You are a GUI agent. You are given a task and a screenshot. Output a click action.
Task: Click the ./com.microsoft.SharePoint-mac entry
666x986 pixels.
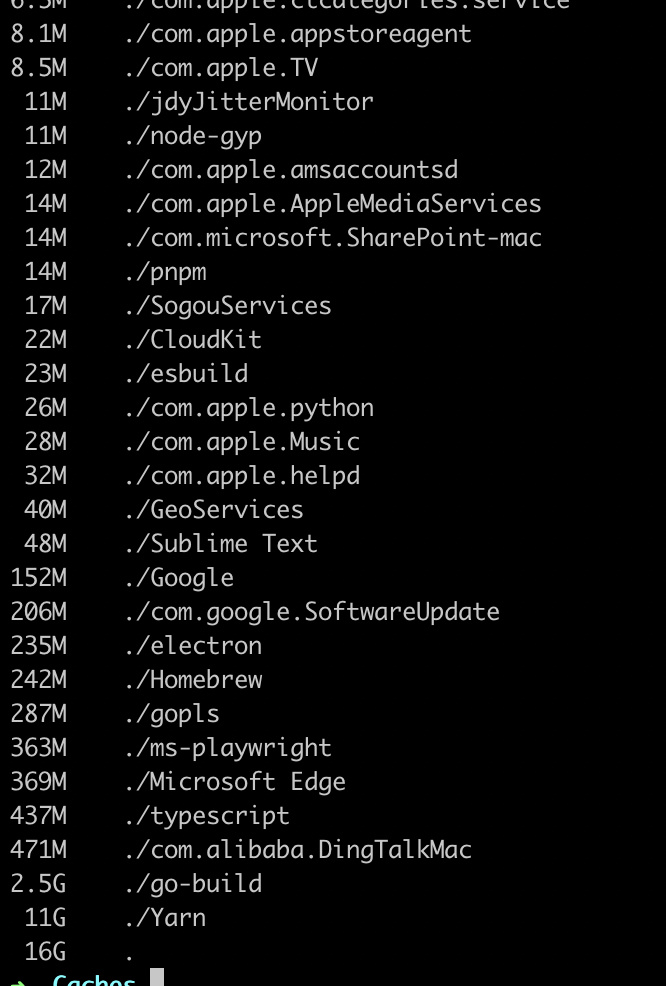coord(332,237)
